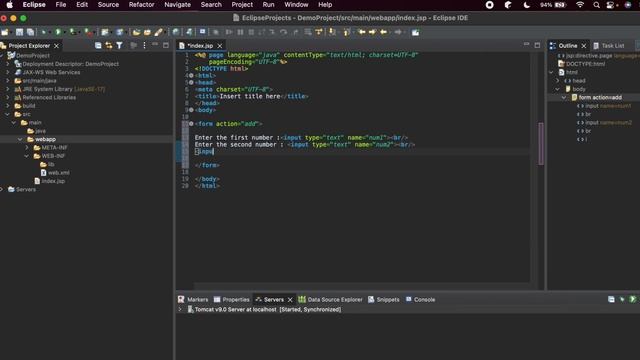Click the Suspend pause icon in toolbar
Screen dimensions: 640x360
pos(240,32)
